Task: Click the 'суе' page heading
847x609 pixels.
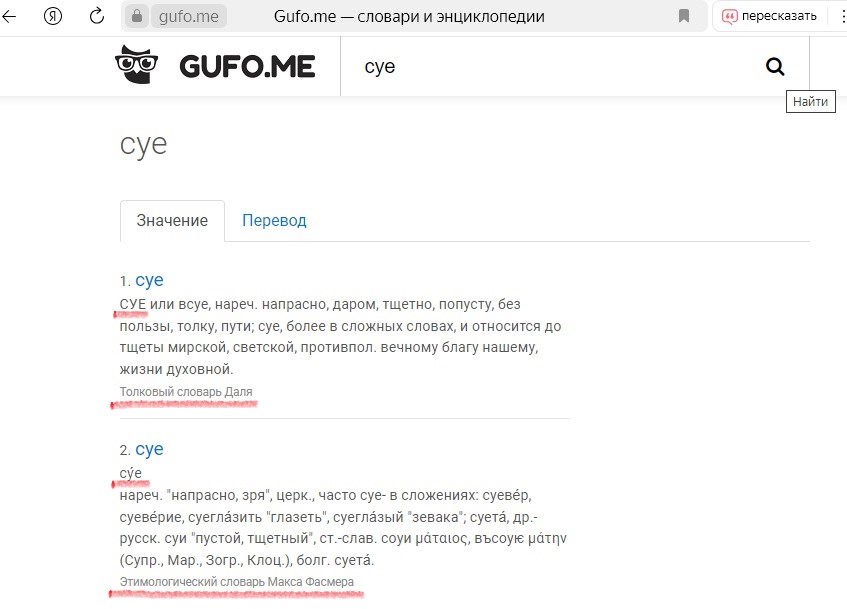Action: (144, 144)
